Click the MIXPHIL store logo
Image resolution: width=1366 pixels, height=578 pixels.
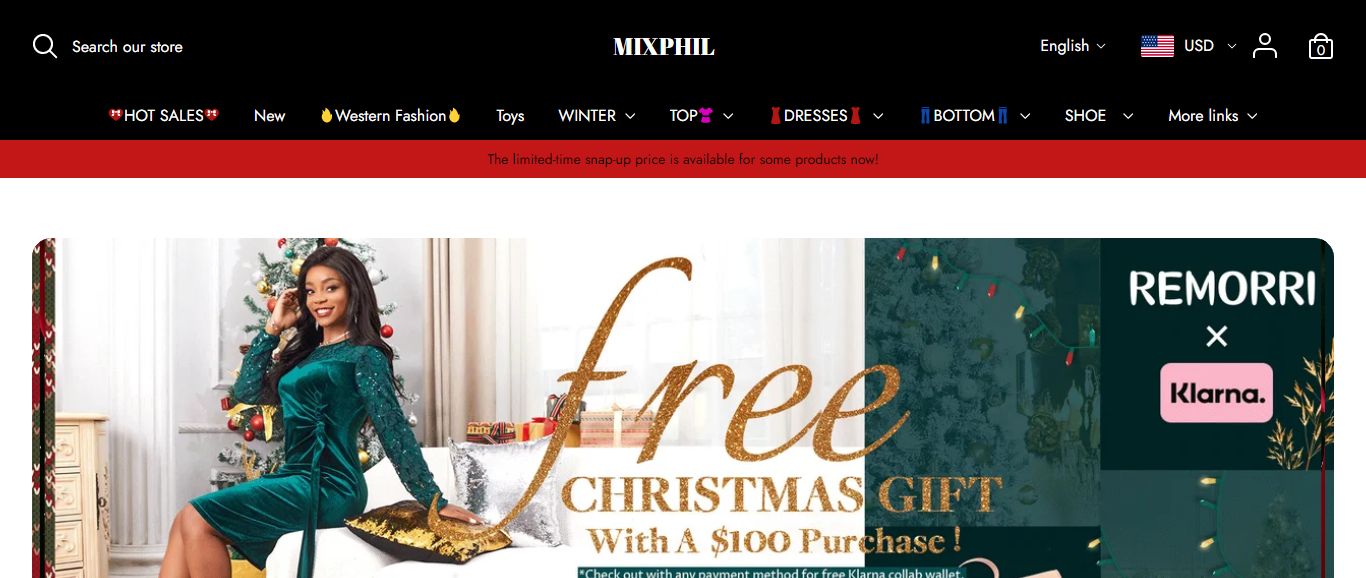(664, 47)
